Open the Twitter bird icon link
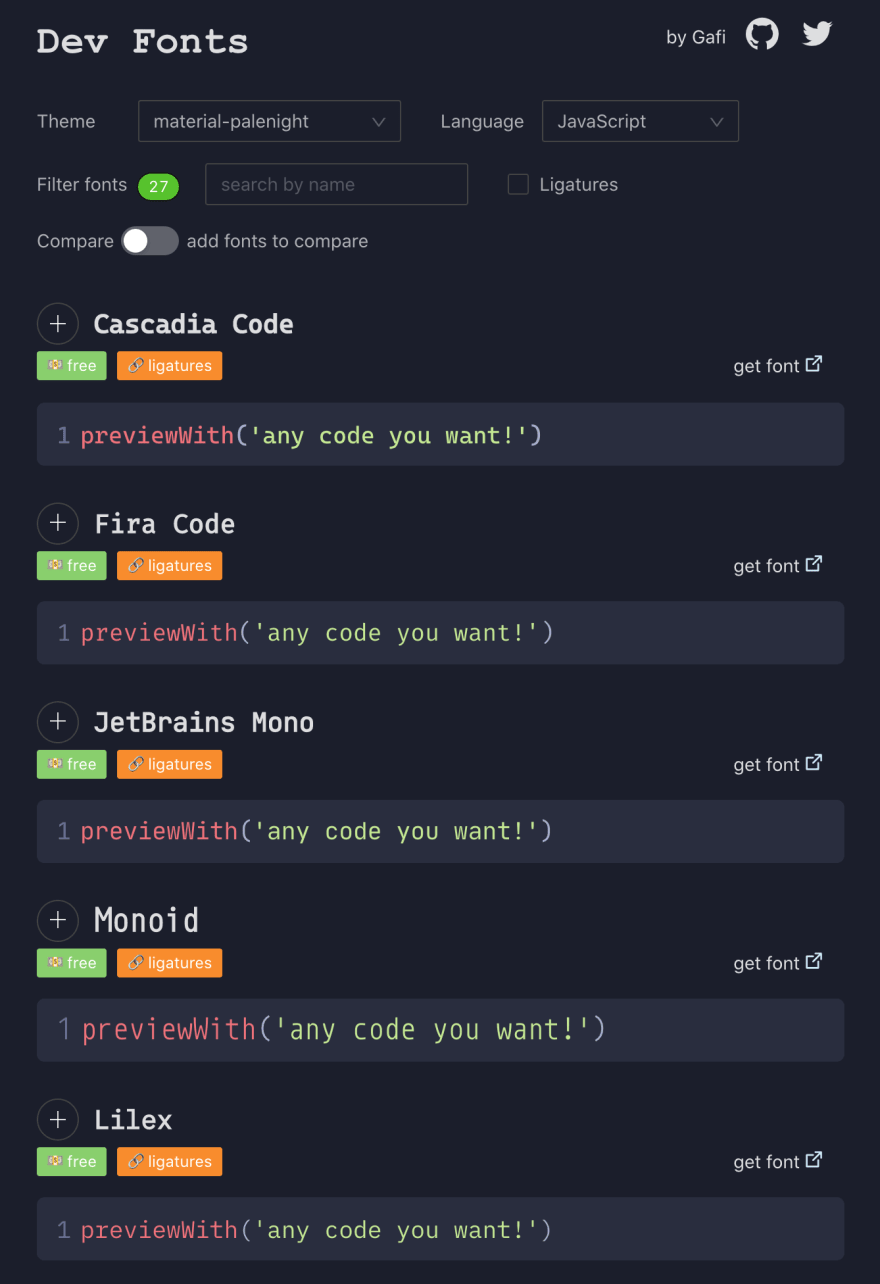This screenshot has height=1284, width=880. 817,34
